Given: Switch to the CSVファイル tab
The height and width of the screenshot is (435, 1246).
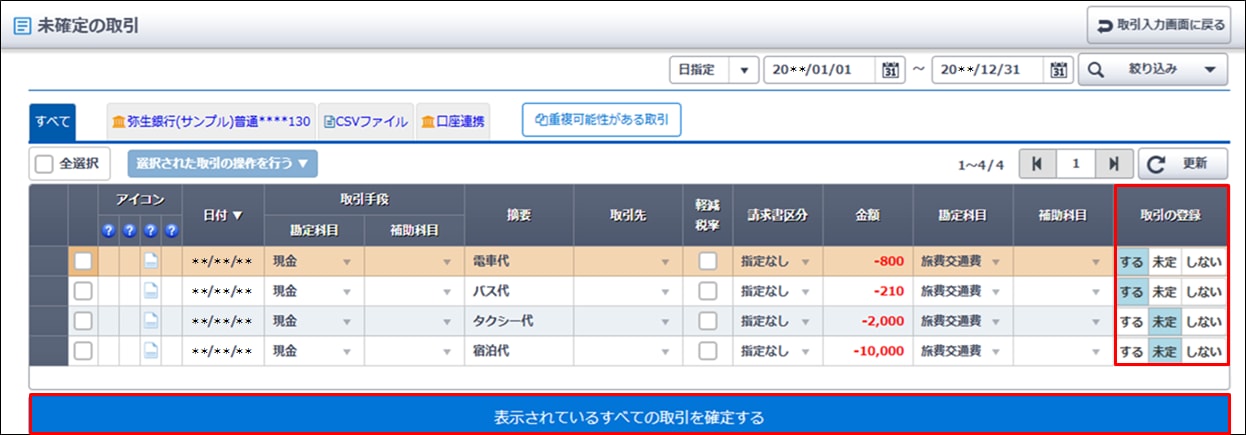Looking at the screenshot, I should coord(365,122).
